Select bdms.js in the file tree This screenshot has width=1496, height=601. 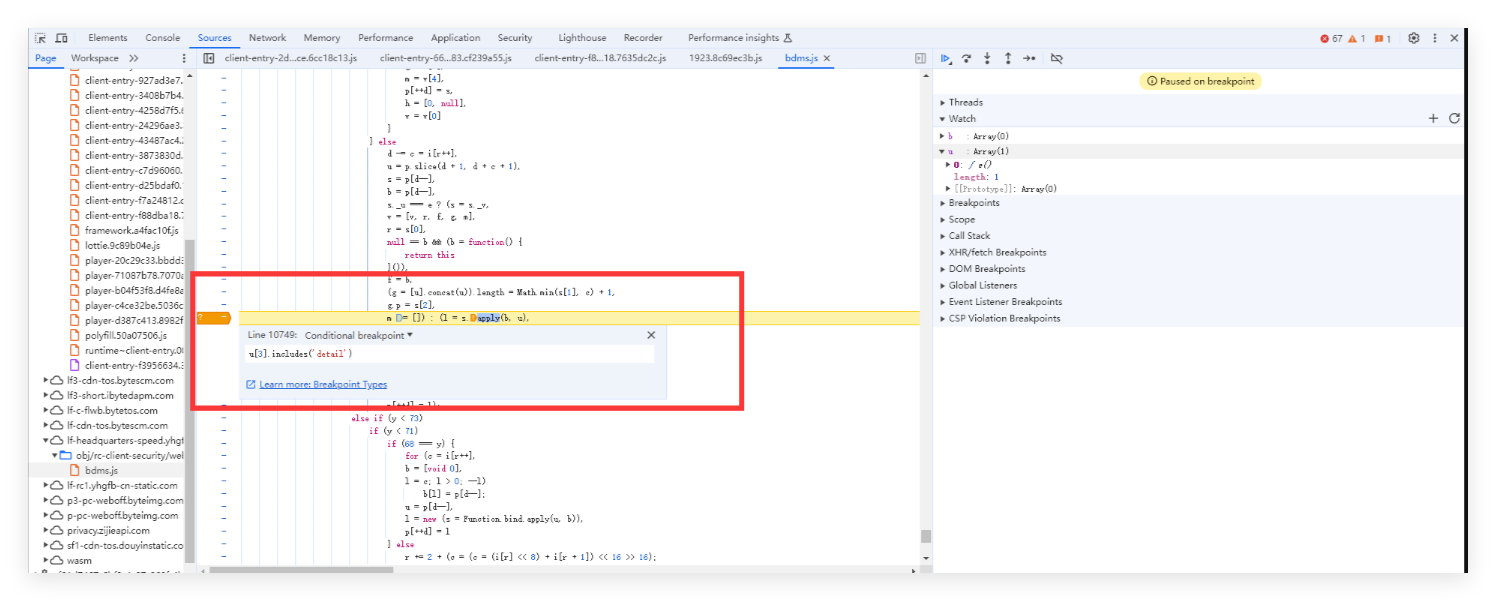(101, 470)
